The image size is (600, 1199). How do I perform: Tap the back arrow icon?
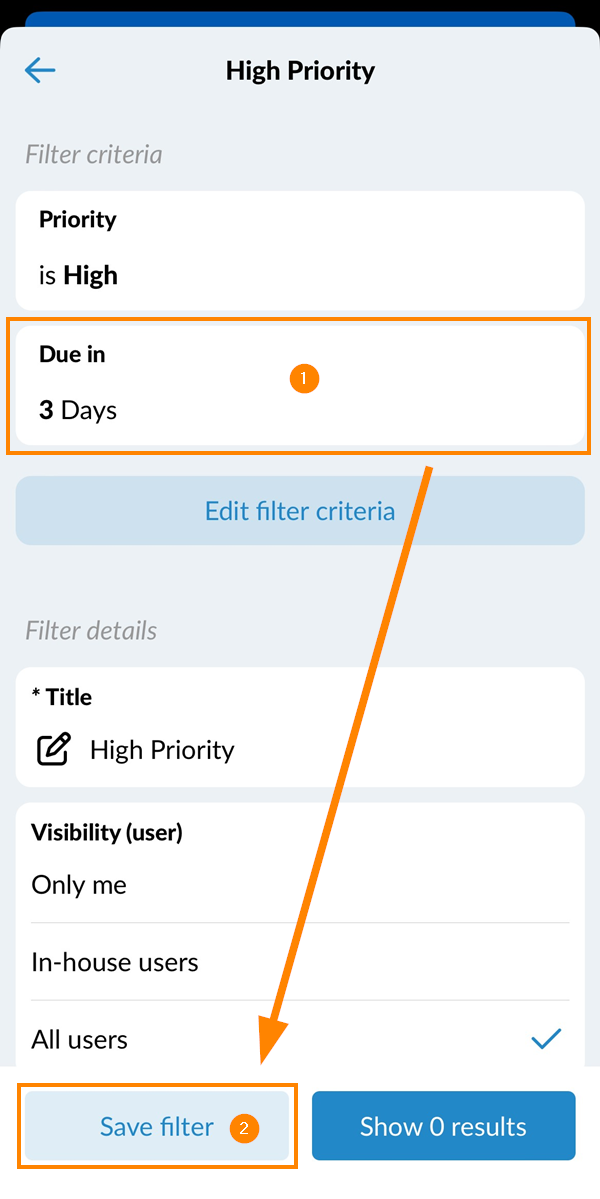(40, 70)
